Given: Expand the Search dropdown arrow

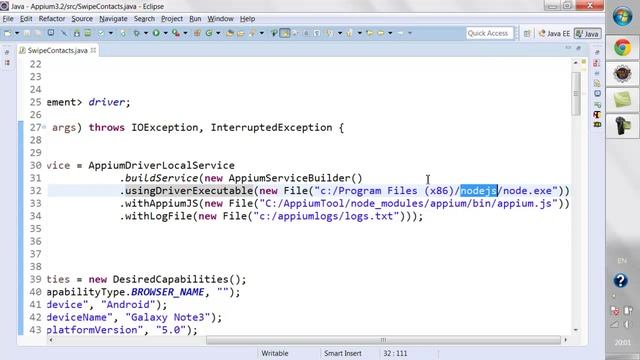Looking at the screenshot, I should click(x=262, y=33).
